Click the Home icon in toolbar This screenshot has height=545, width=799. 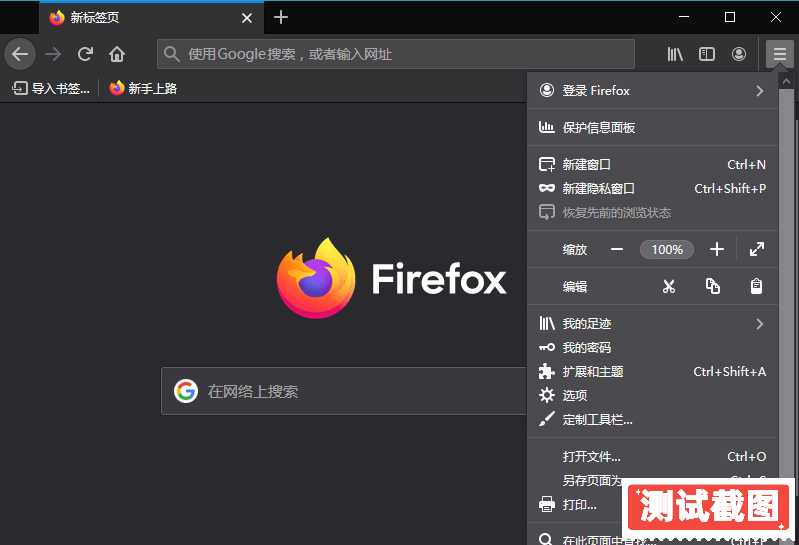(x=117, y=54)
